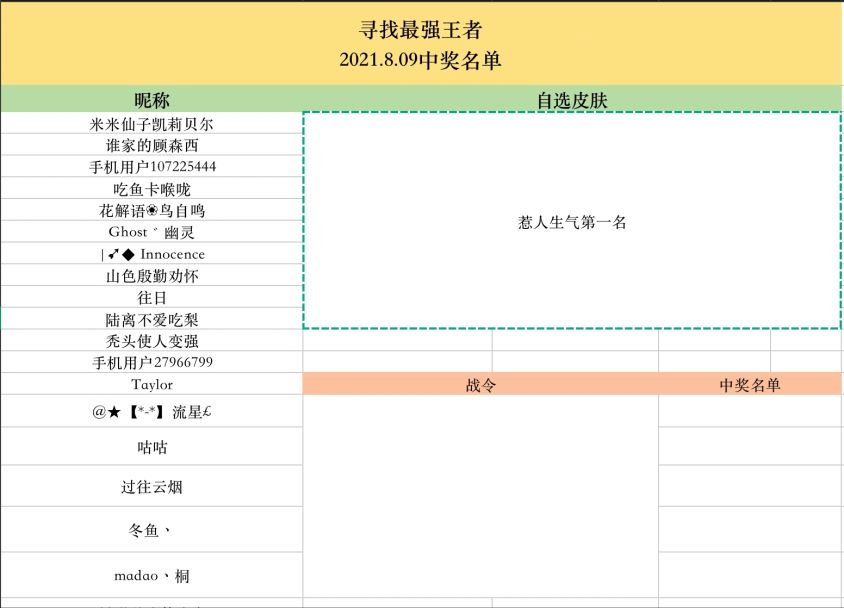Click the cell 陆离不爱吃梨

coord(152,319)
